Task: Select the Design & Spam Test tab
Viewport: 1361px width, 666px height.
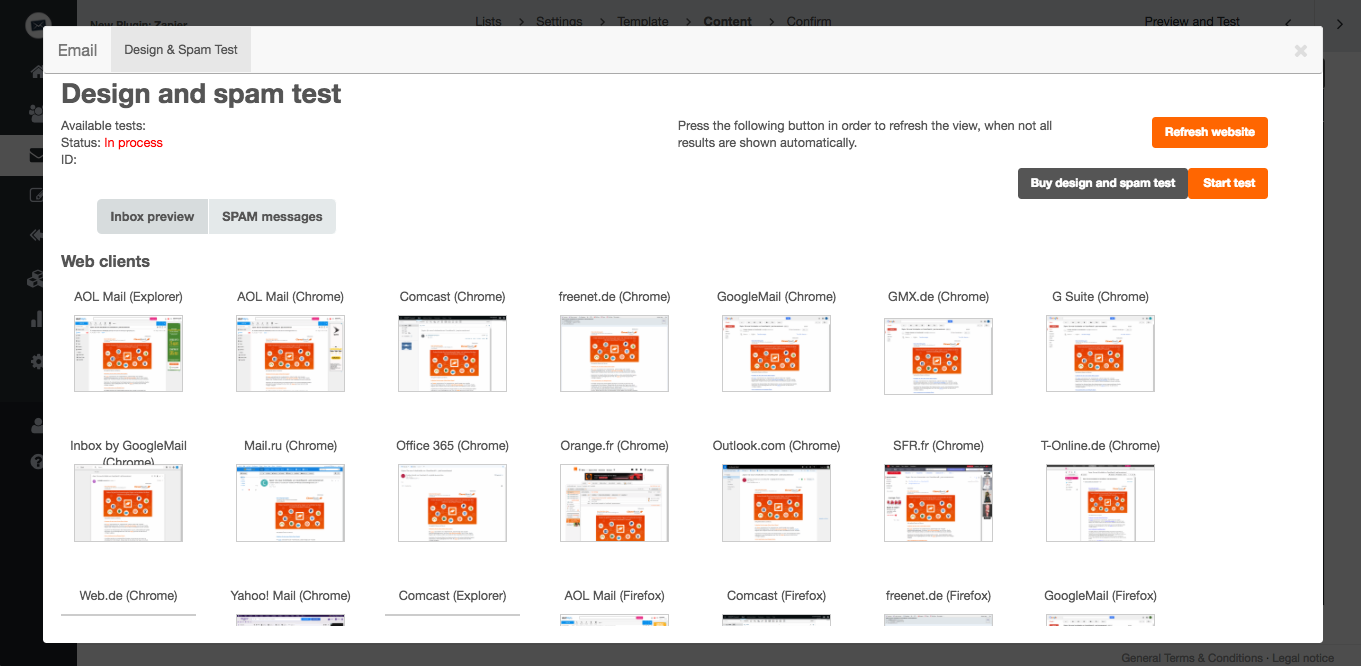Action: (x=181, y=50)
